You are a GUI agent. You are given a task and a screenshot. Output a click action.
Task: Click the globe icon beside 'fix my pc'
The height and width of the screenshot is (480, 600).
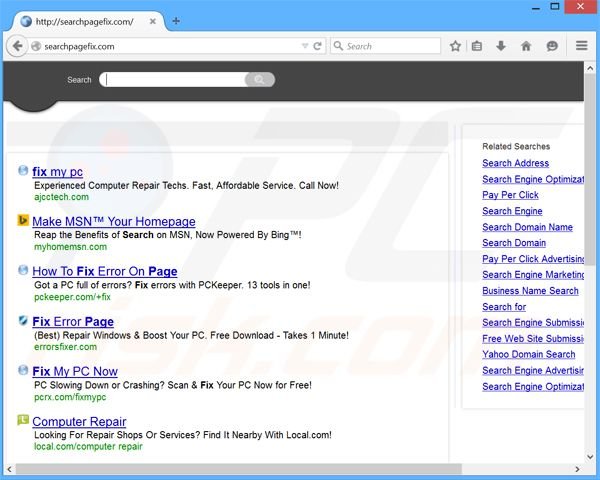coord(23,170)
